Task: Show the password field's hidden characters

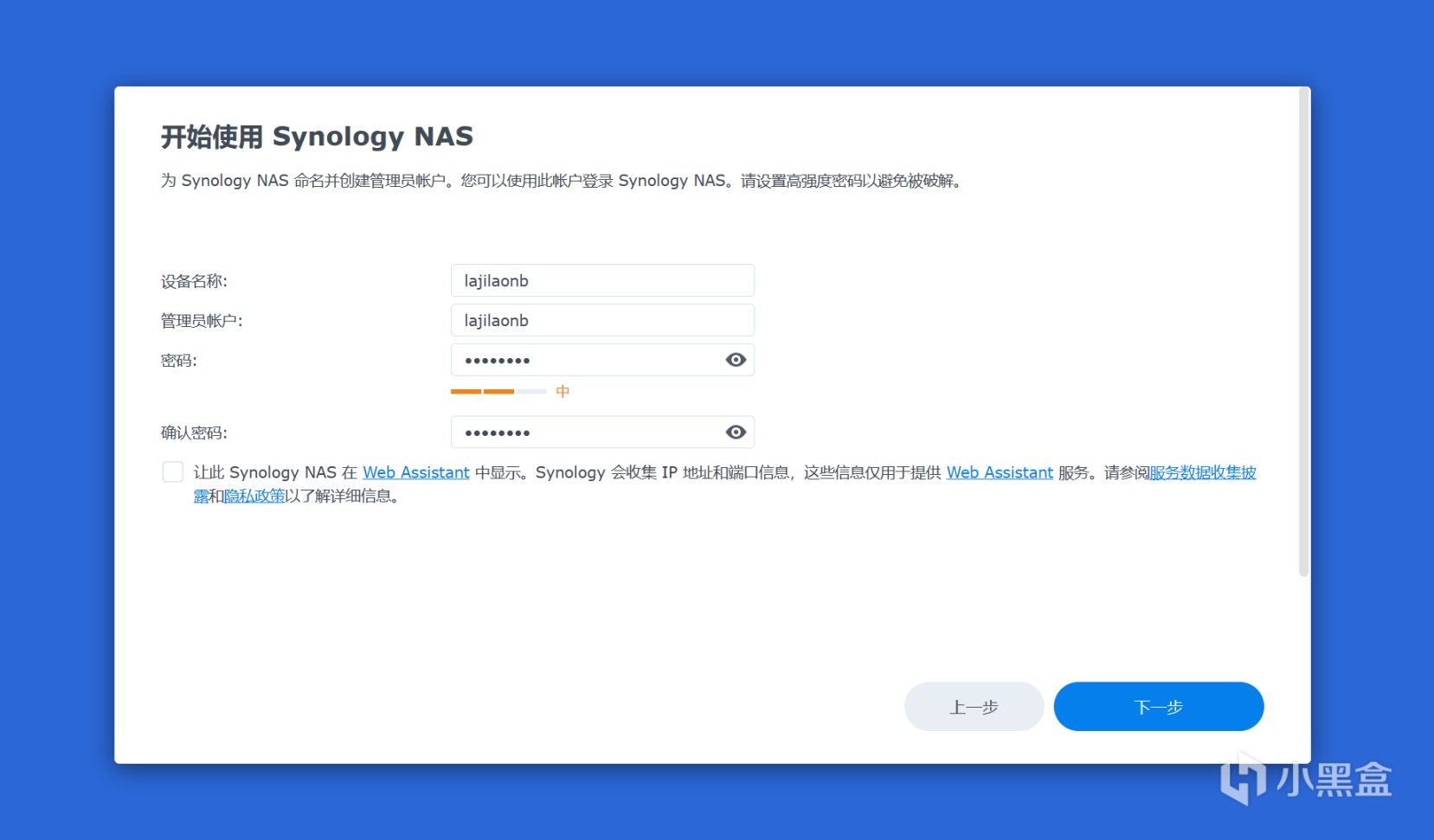Action: click(736, 360)
